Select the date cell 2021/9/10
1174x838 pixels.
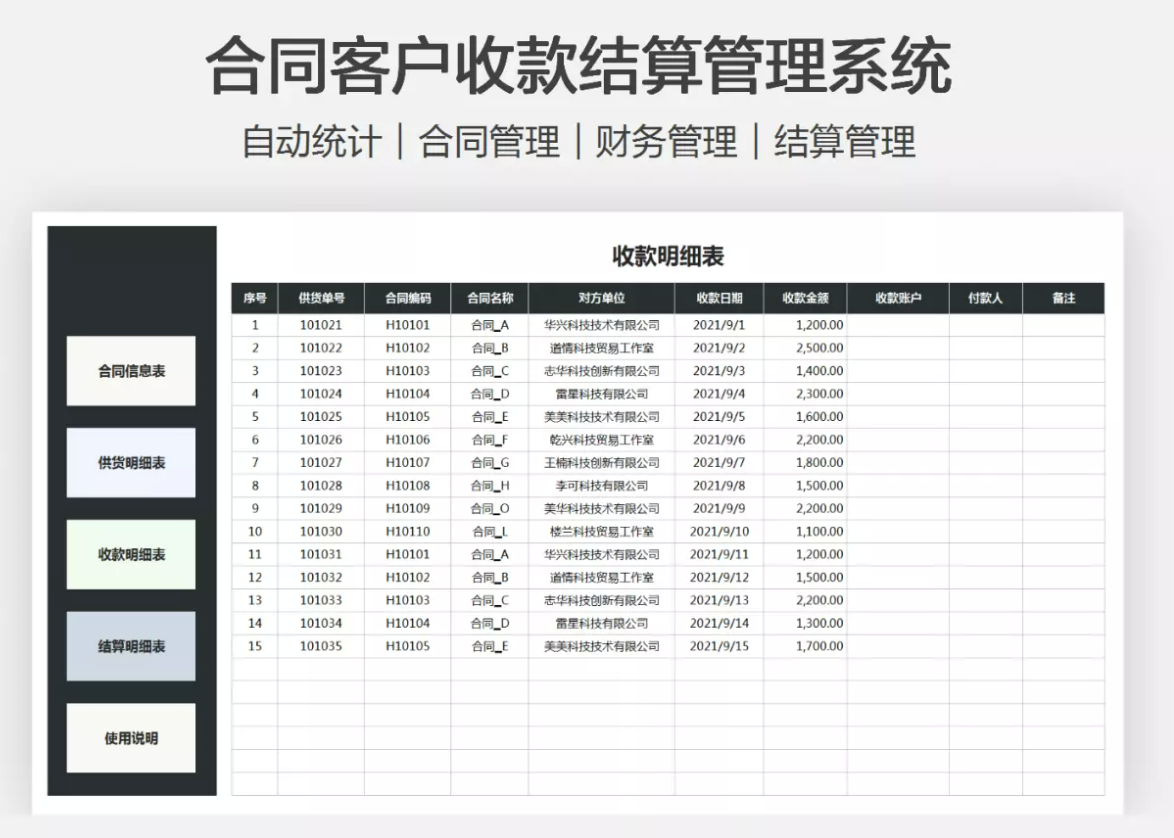(719, 532)
